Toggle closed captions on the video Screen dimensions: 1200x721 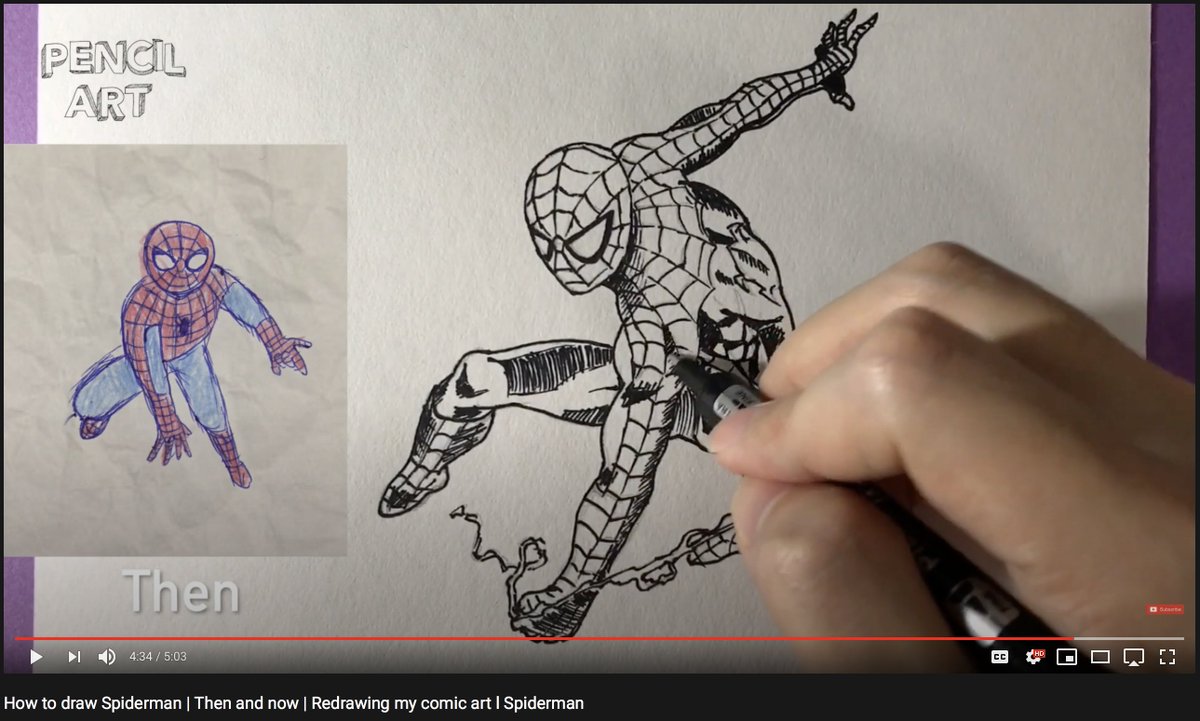(x=1000, y=657)
